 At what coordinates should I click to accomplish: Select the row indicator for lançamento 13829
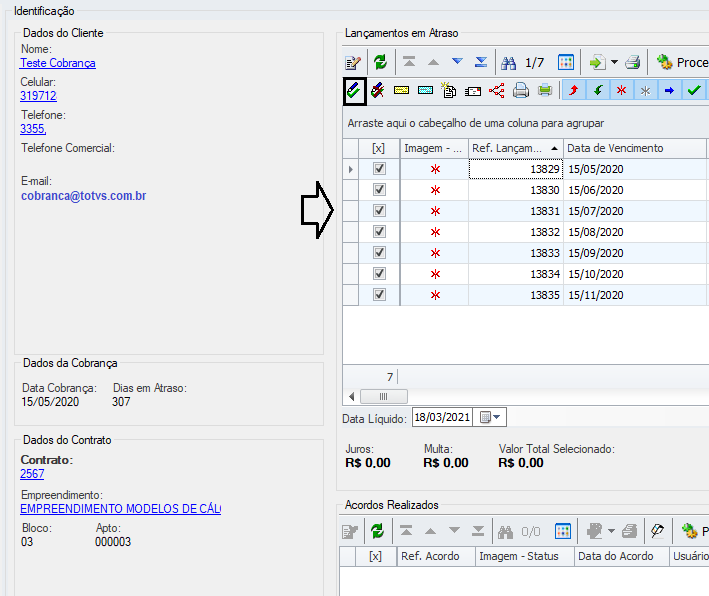coord(350,169)
